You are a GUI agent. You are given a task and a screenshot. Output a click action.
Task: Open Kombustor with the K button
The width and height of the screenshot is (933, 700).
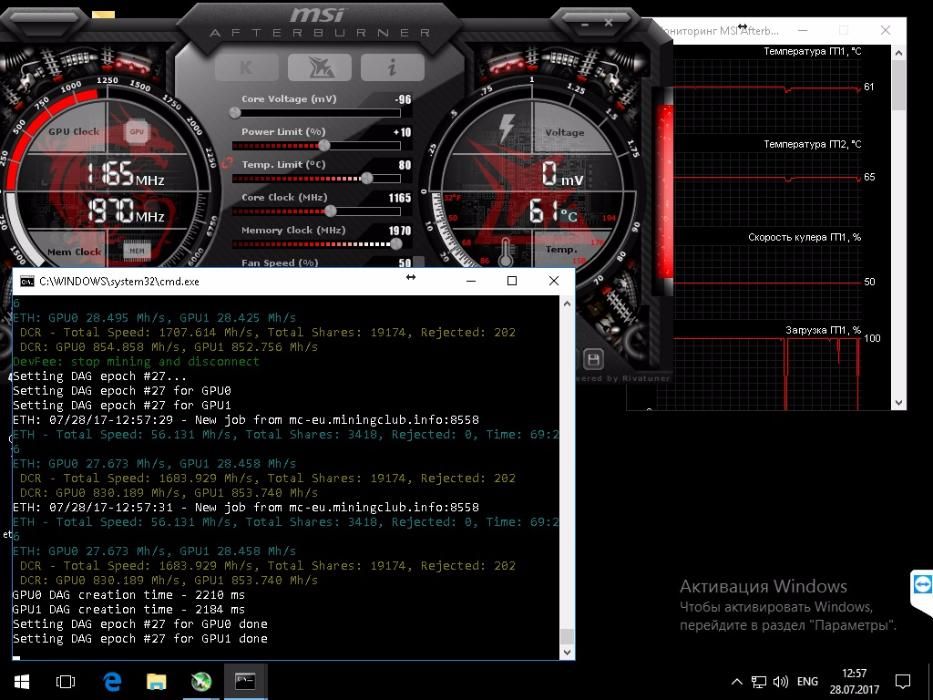pos(246,67)
